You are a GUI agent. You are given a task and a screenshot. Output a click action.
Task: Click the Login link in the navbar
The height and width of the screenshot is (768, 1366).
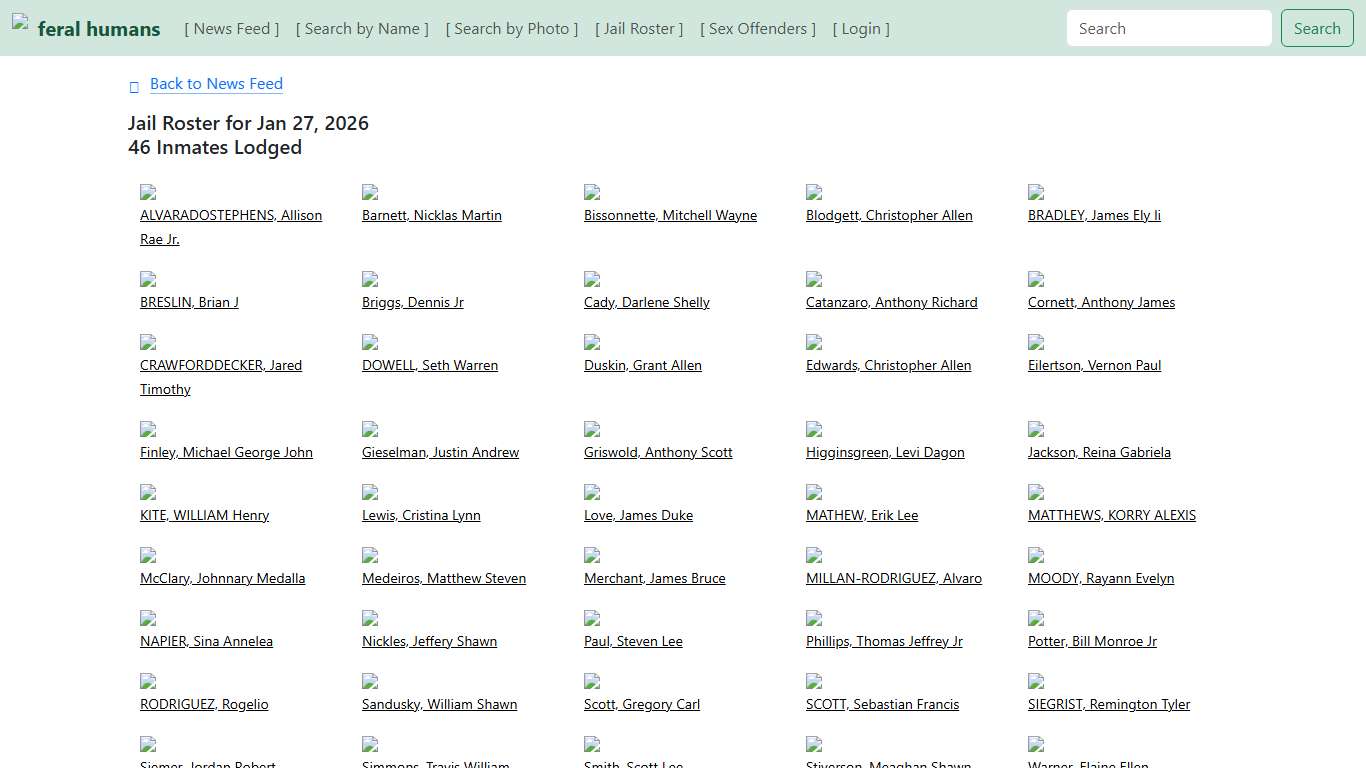pyautogui.click(x=861, y=29)
